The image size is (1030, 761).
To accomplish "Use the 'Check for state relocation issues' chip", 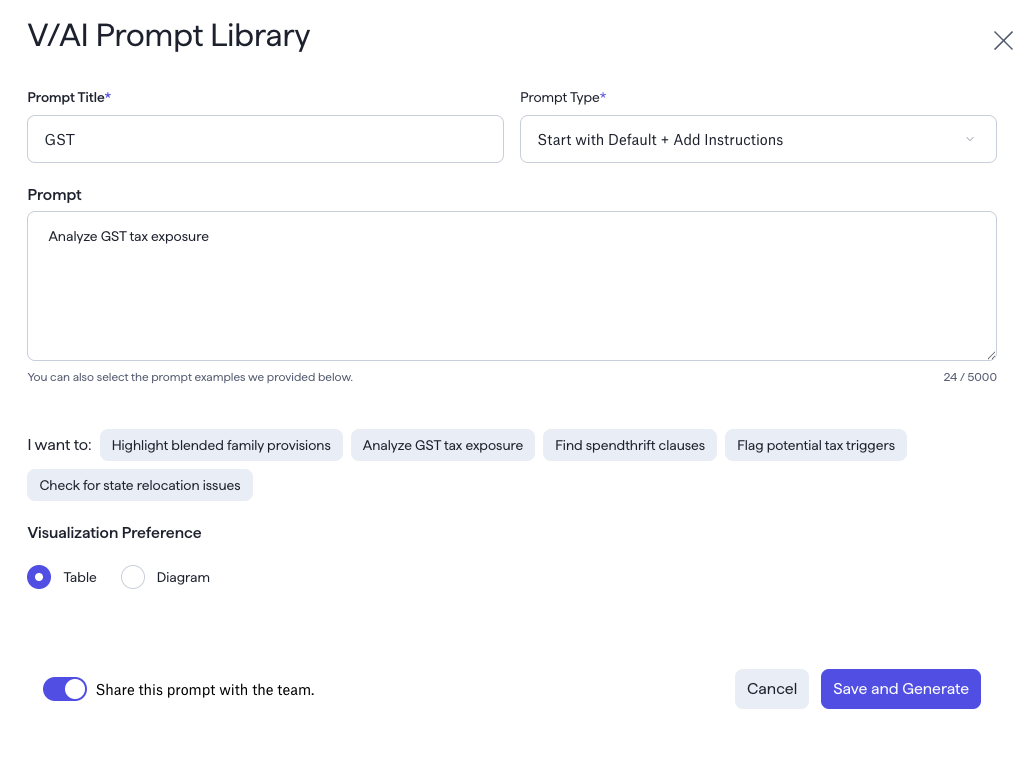I will coord(140,485).
